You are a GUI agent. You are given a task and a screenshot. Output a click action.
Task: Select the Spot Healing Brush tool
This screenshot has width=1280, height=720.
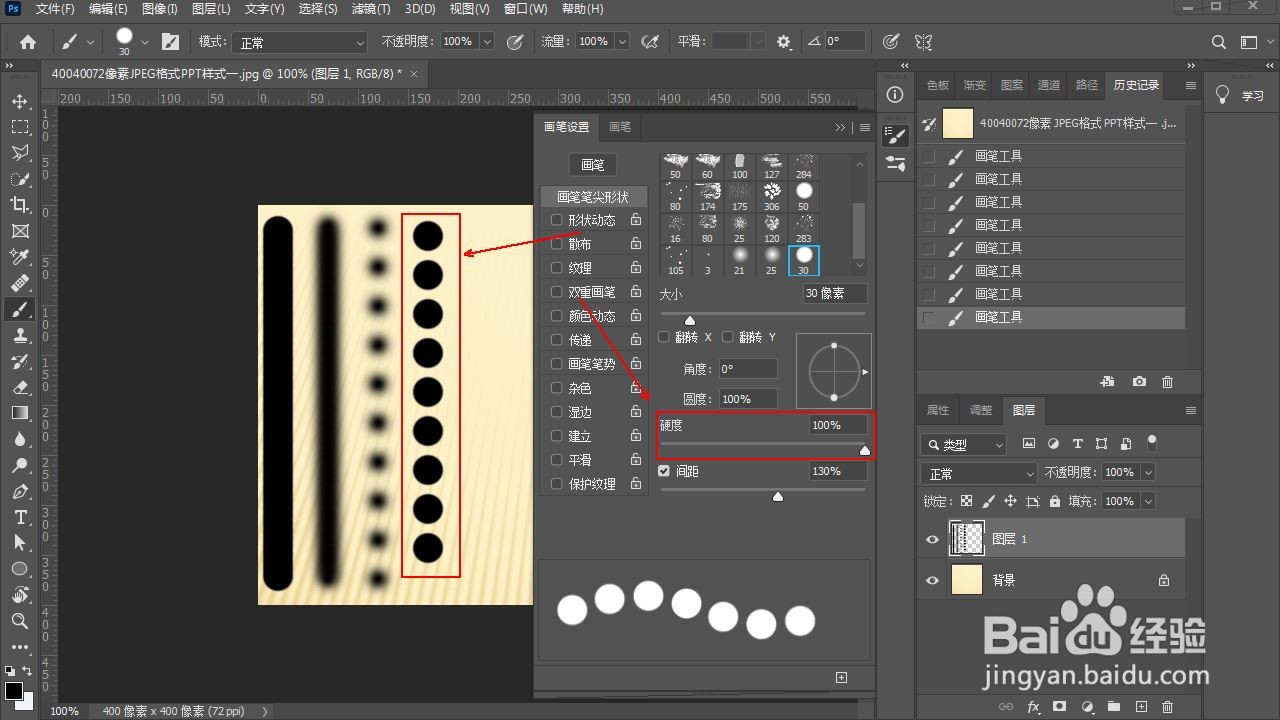coord(20,283)
